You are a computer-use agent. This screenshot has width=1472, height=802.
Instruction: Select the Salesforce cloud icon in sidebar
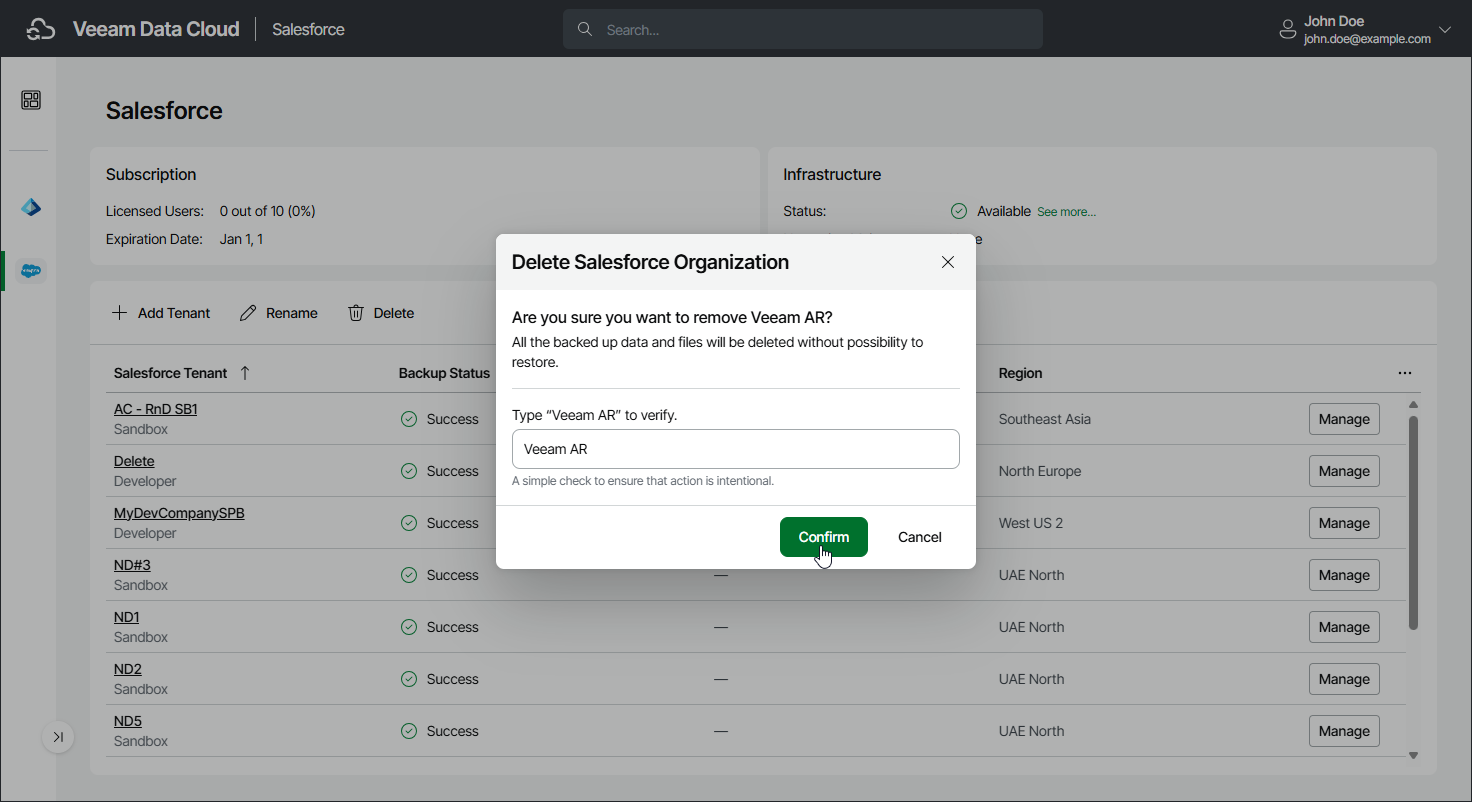click(31, 270)
